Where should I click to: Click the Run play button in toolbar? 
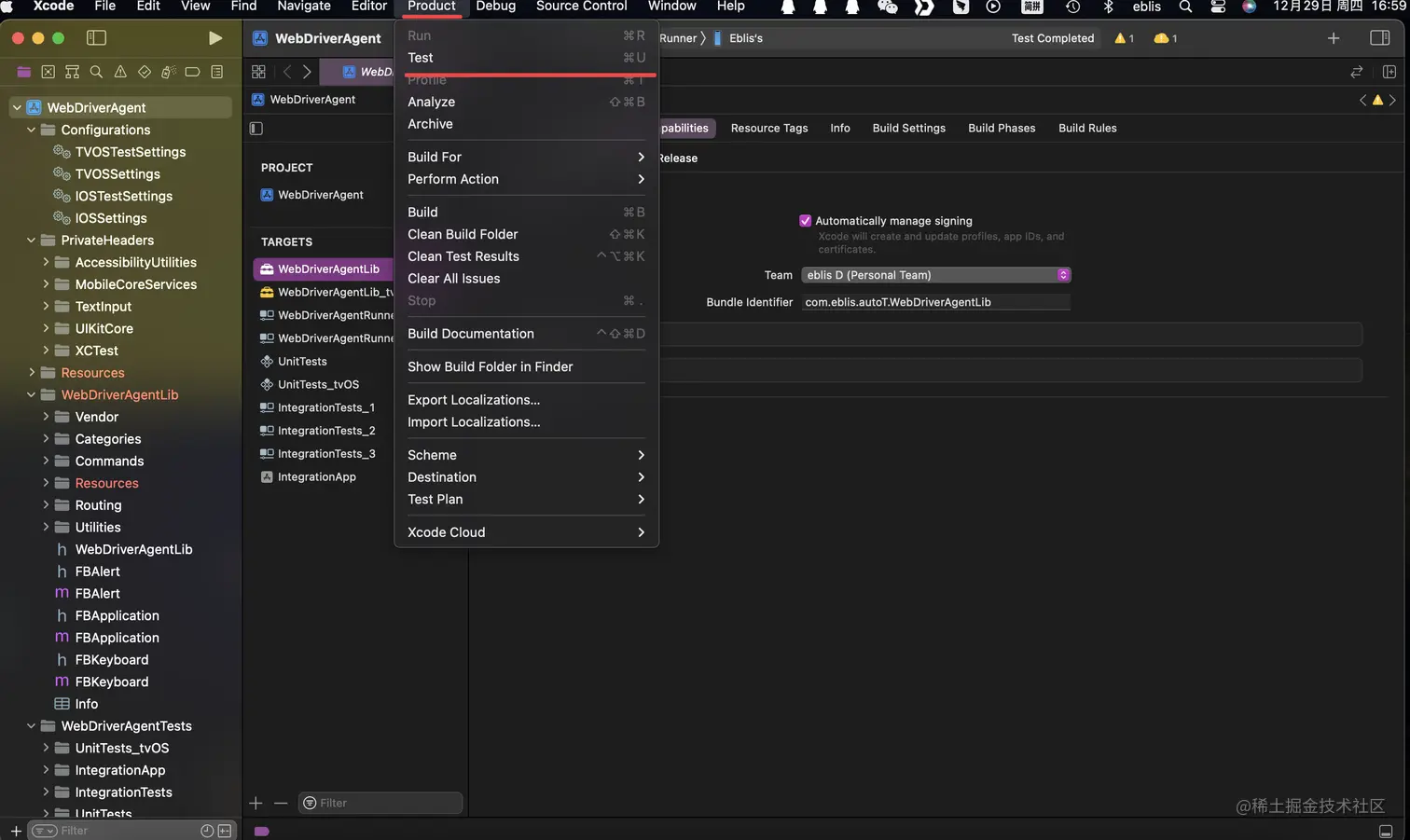pos(215,38)
